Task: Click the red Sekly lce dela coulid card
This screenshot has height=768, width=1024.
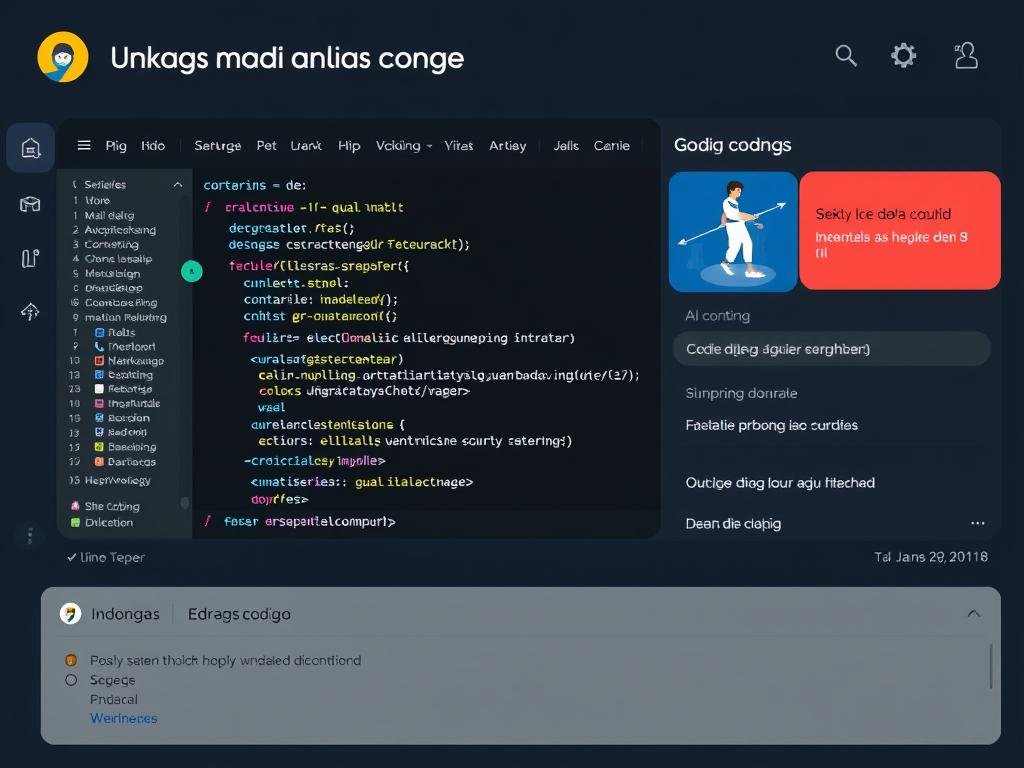Action: point(900,231)
